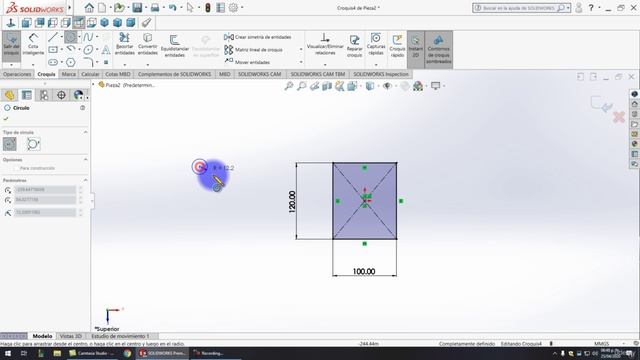The height and width of the screenshot is (360, 640).
Task: Print using the printer icon
Action: coord(155,7)
